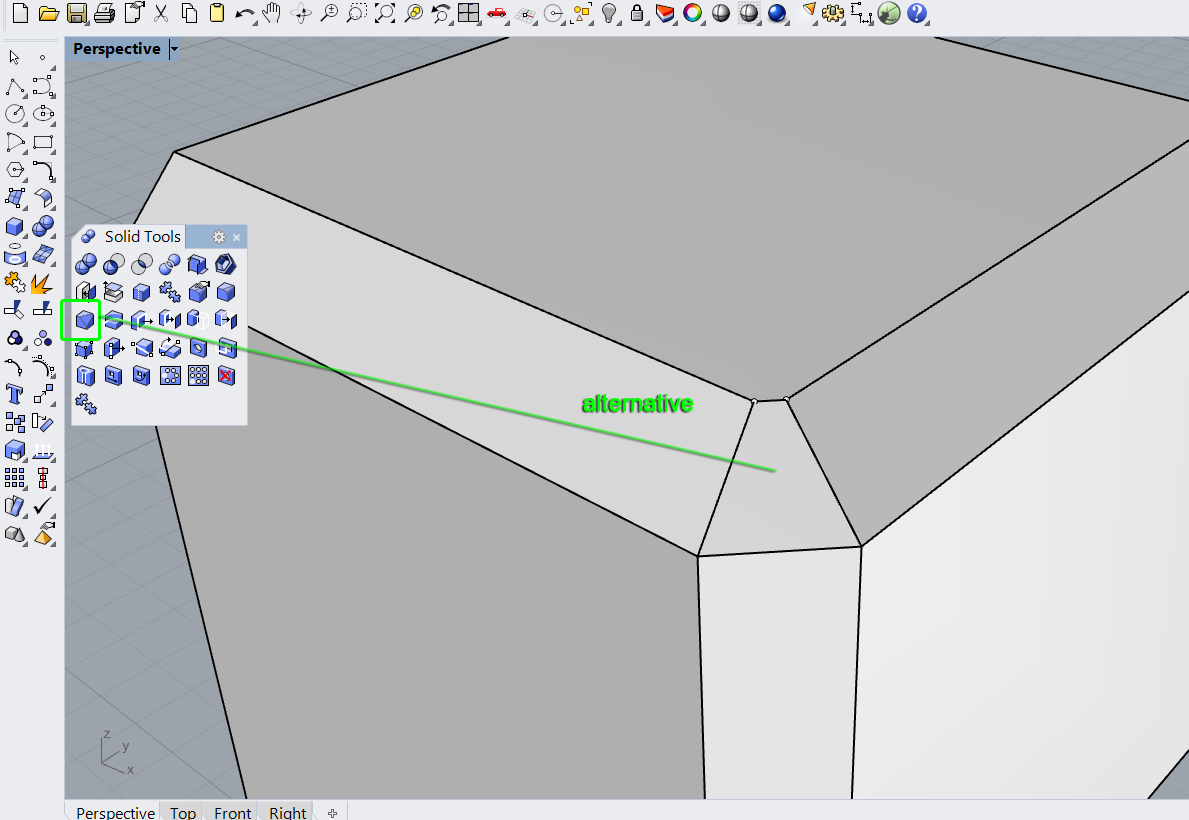Click the Zoom Extents icon
Screen dimensions: 1189x820
point(385,13)
